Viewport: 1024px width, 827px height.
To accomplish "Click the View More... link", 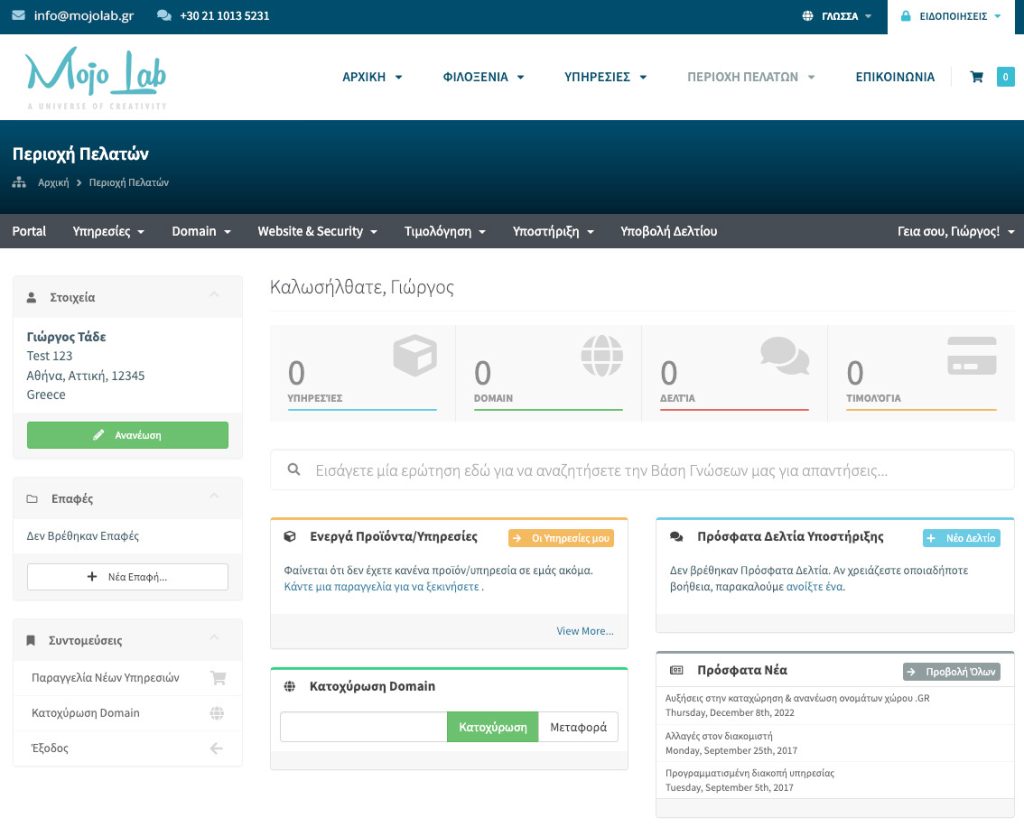I will point(585,631).
